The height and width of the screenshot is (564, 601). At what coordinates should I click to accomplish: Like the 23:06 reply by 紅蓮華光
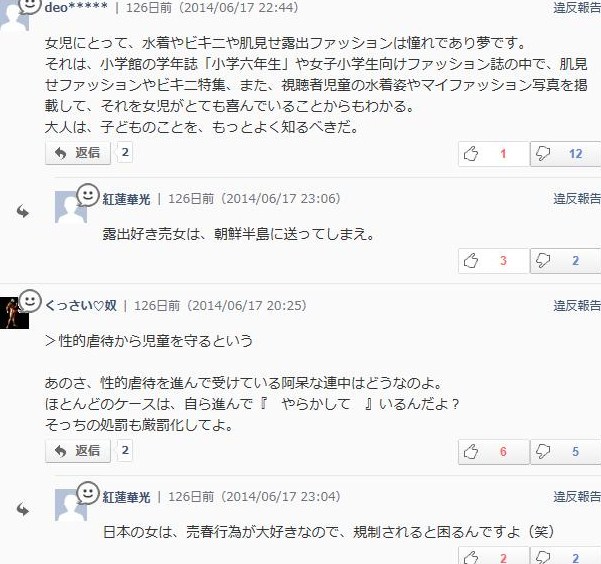pos(493,261)
